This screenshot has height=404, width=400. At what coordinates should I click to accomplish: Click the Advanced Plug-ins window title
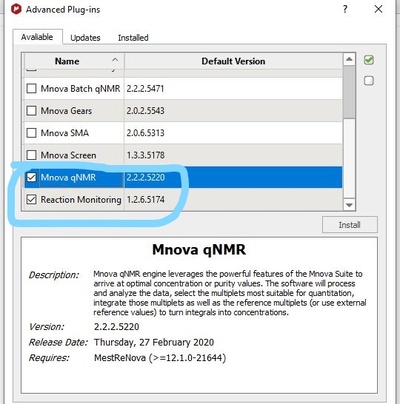tap(63, 10)
